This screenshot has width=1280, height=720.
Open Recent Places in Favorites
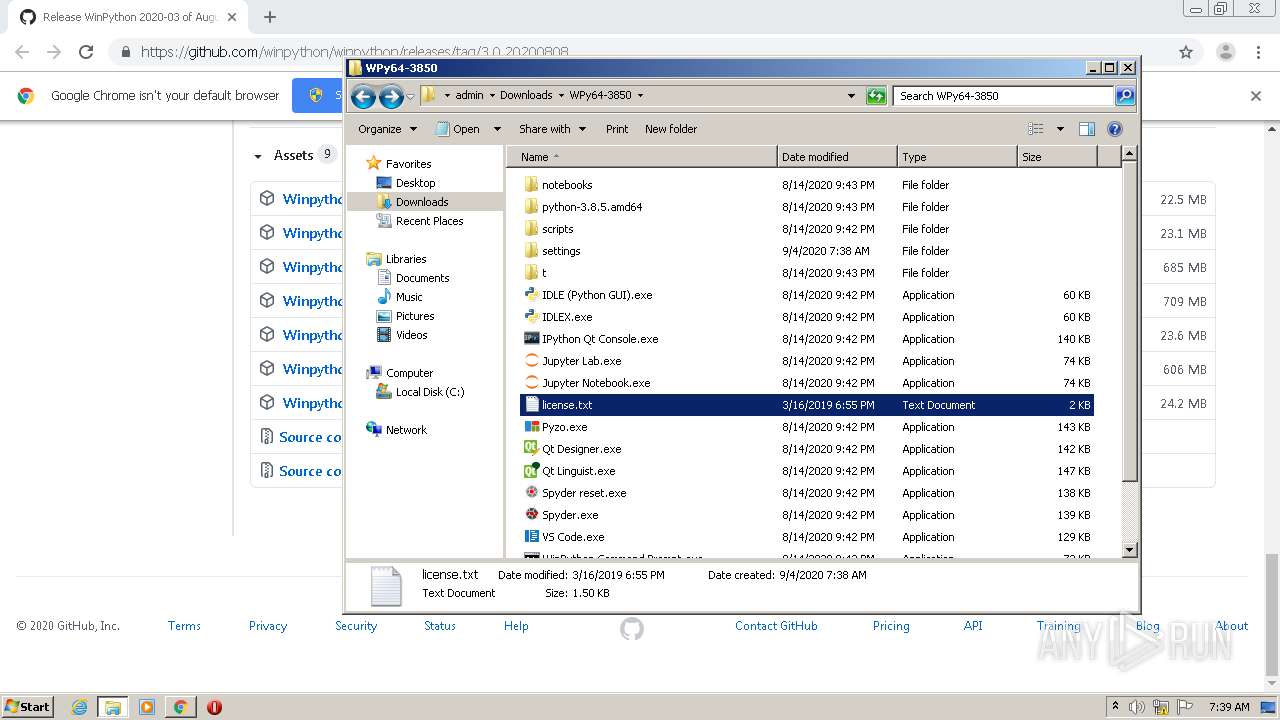pyautogui.click(x=420, y=221)
